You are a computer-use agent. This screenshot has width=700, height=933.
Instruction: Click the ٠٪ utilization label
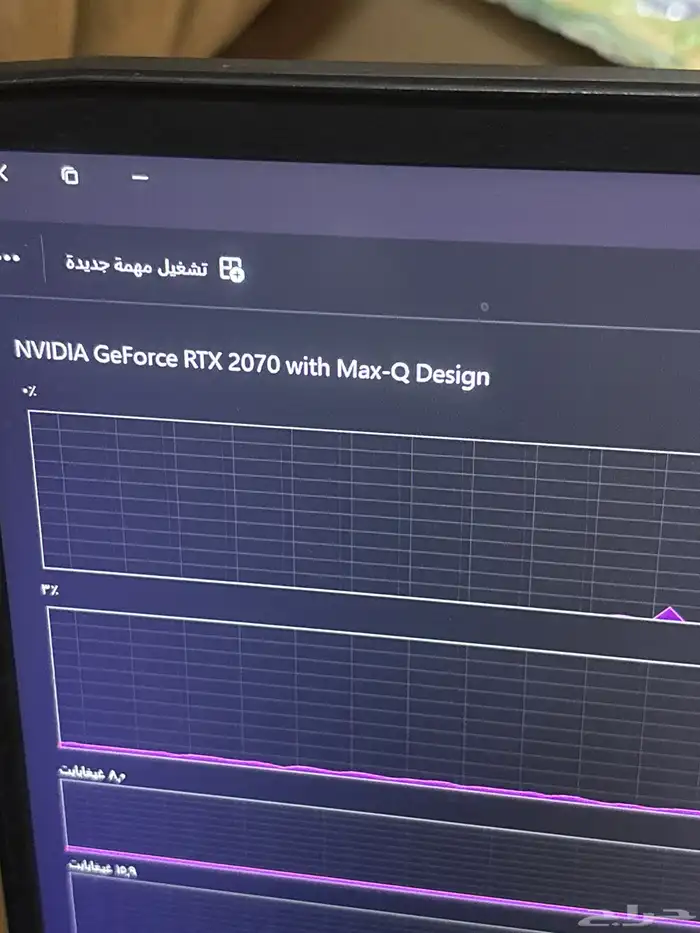[x=29, y=391]
